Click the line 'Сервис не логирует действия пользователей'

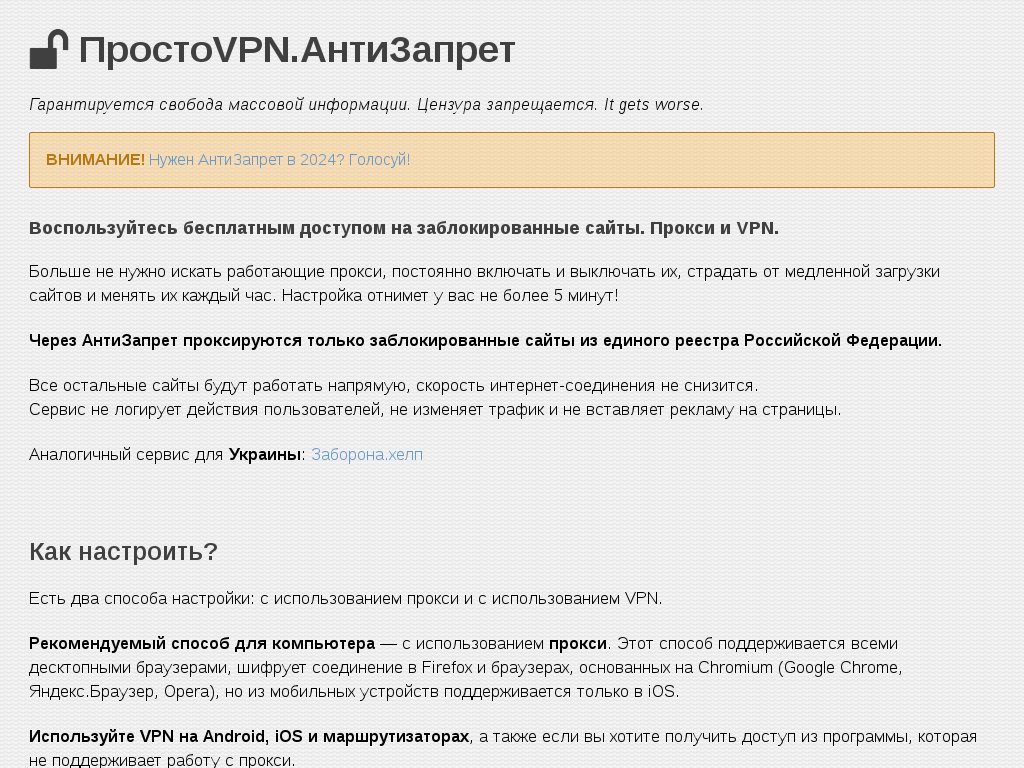click(435, 409)
